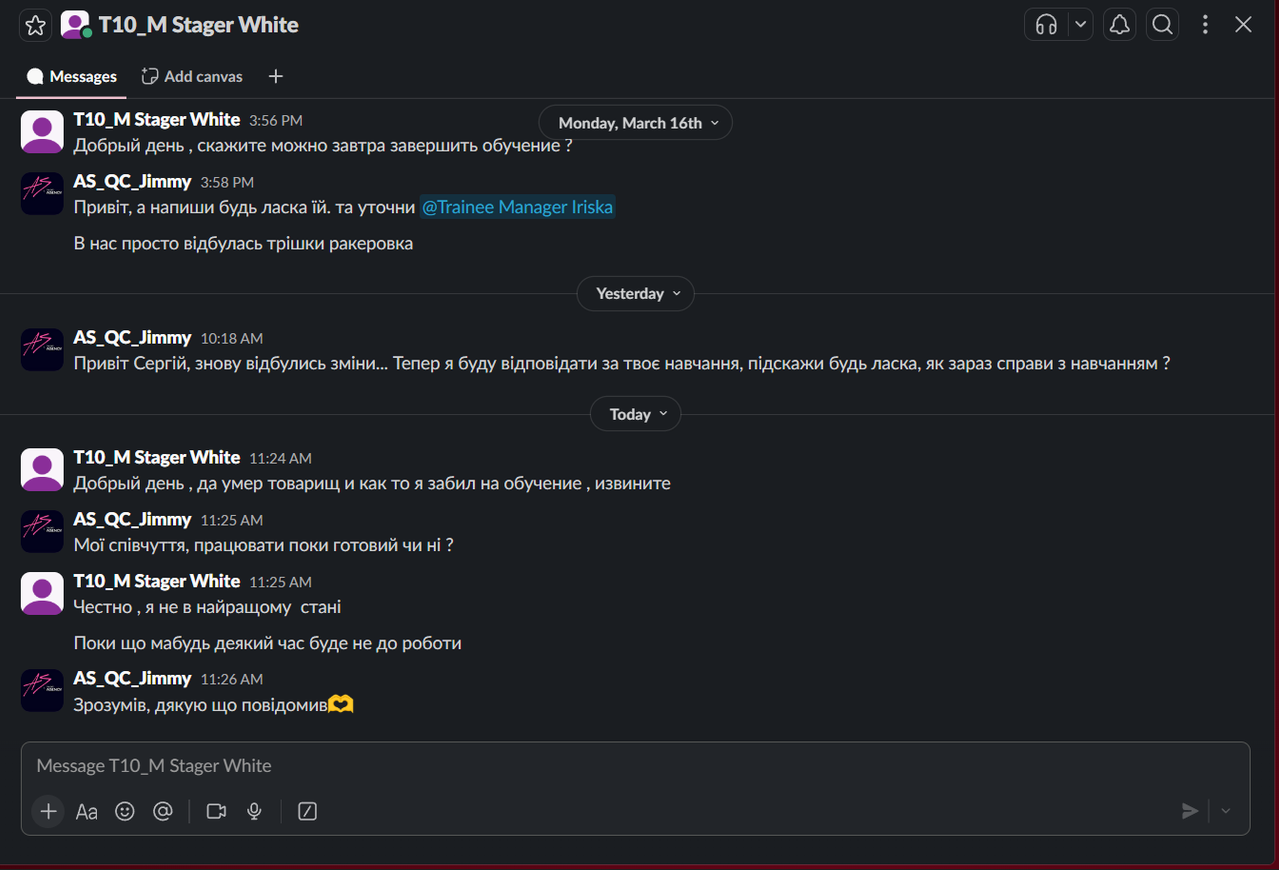Click the message 'Мої співчуття, працювати поки готовий чи ні ?'
The image size is (1279, 870).
[x=264, y=545]
